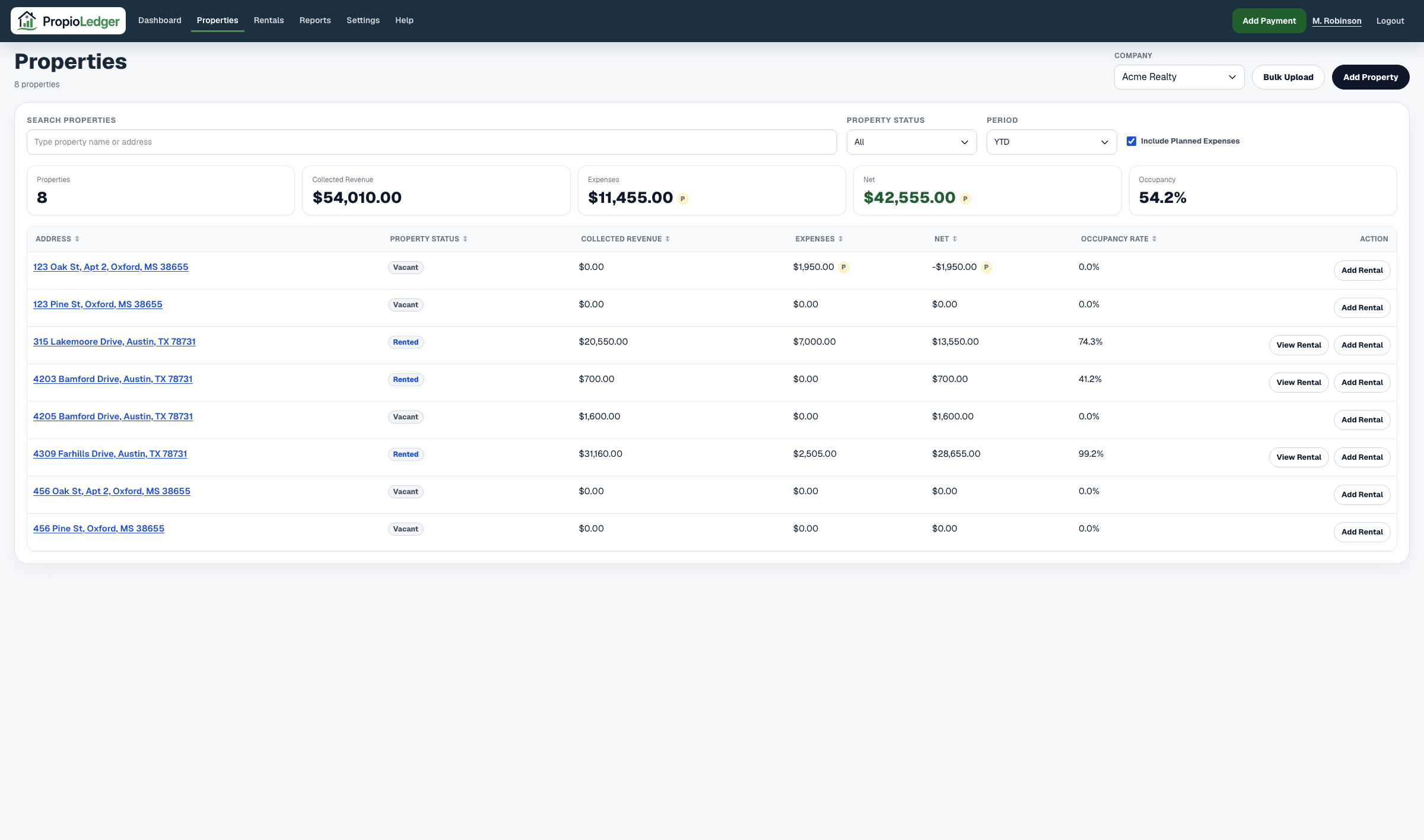Add Rental for 123 Pine St row
Image resolution: width=1424 pixels, height=840 pixels.
pyautogui.click(x=1362, y=308)
